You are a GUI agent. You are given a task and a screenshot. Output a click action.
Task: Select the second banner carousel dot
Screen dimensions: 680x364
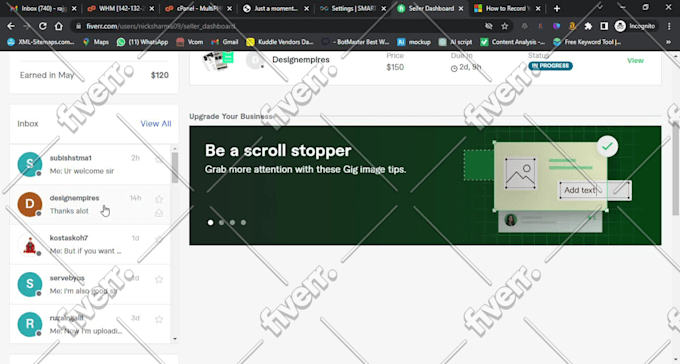[222, 223]
